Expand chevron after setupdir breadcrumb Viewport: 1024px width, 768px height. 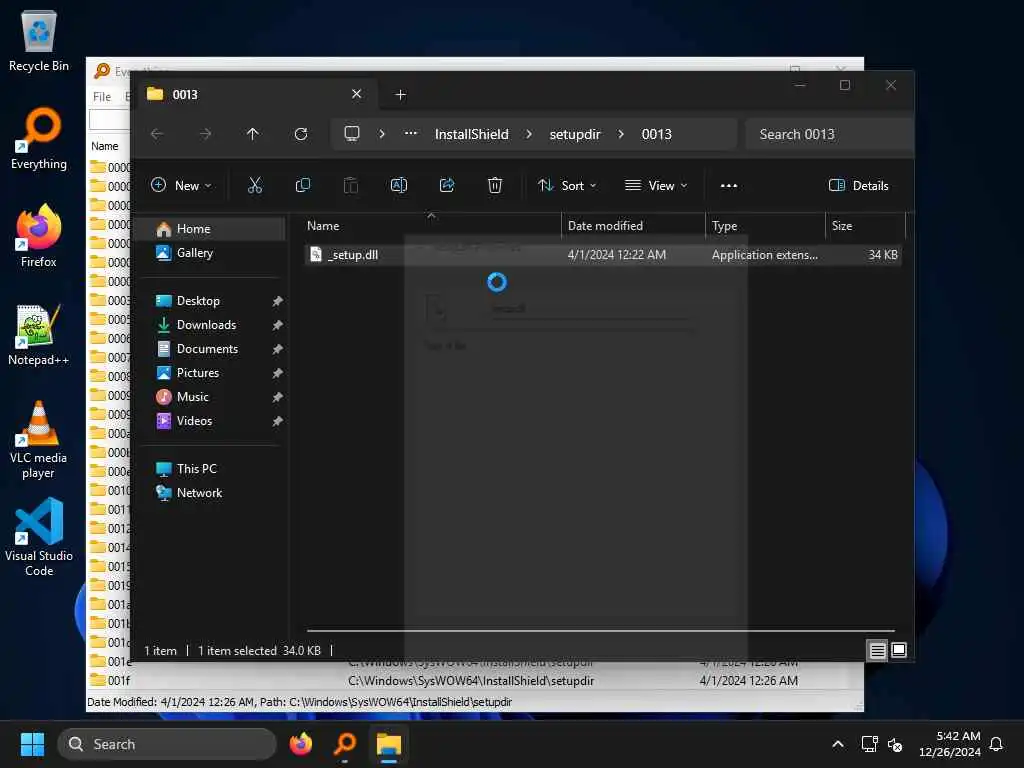click(621, 134)
